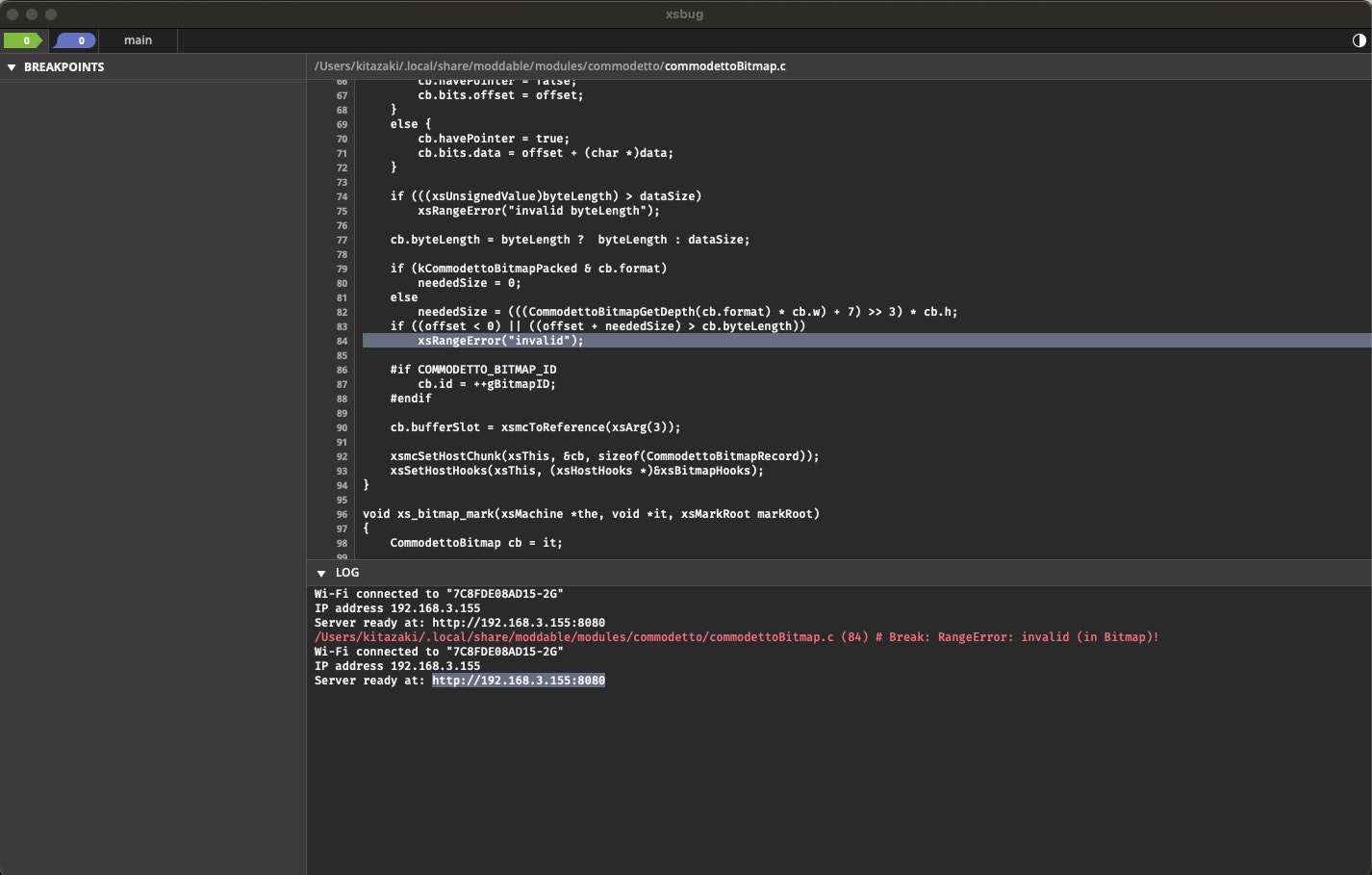
Task: Toggle breakpoint on line number 96
Action: click(x=342, y=514)
